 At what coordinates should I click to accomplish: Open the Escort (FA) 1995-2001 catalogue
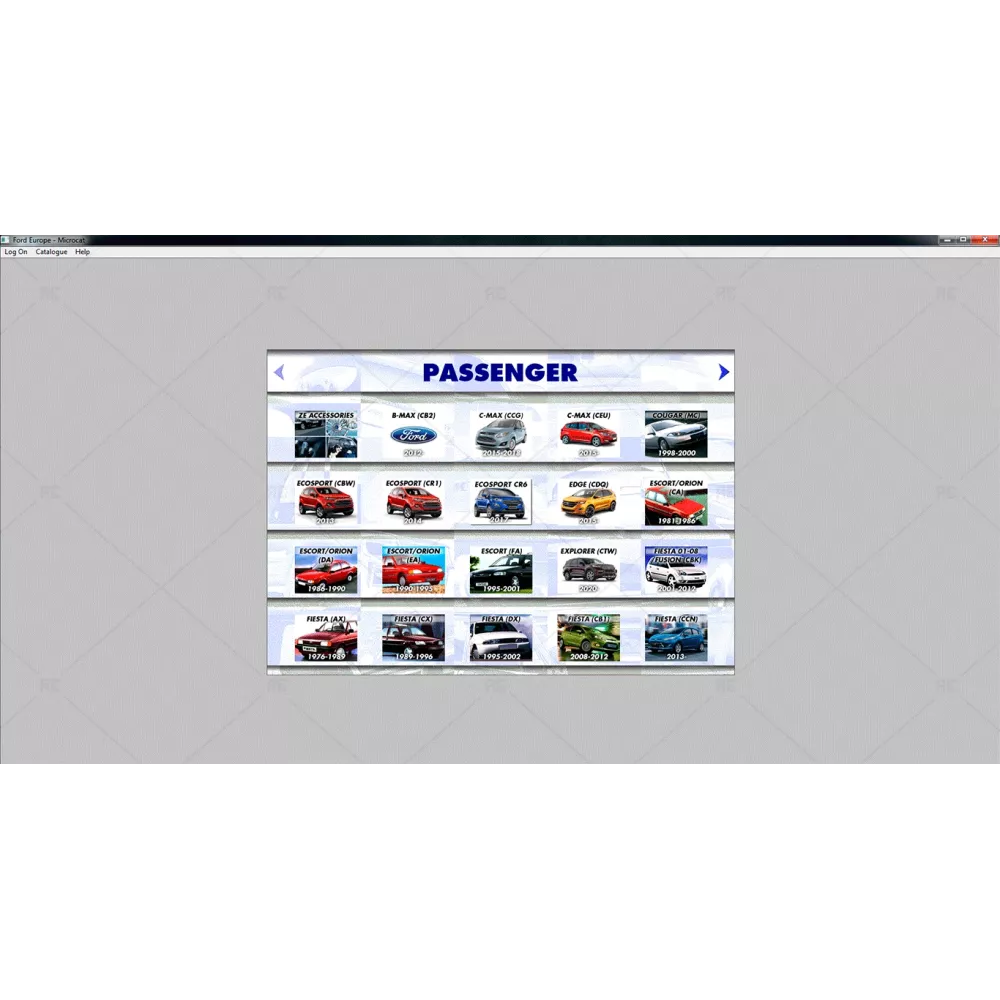501,570
